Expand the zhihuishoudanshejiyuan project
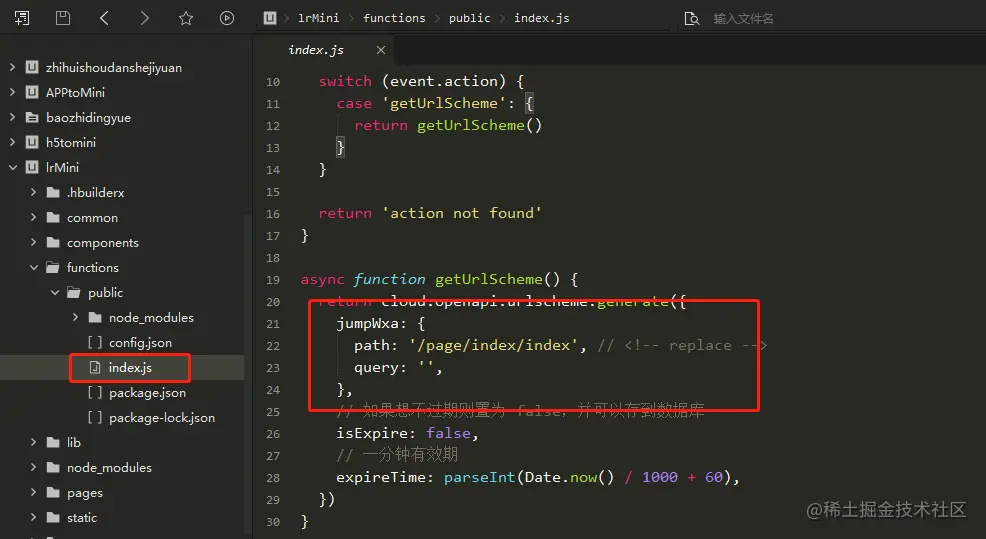Image resolution: width=986 pixels, height=539 pixels. coord(13,67)
